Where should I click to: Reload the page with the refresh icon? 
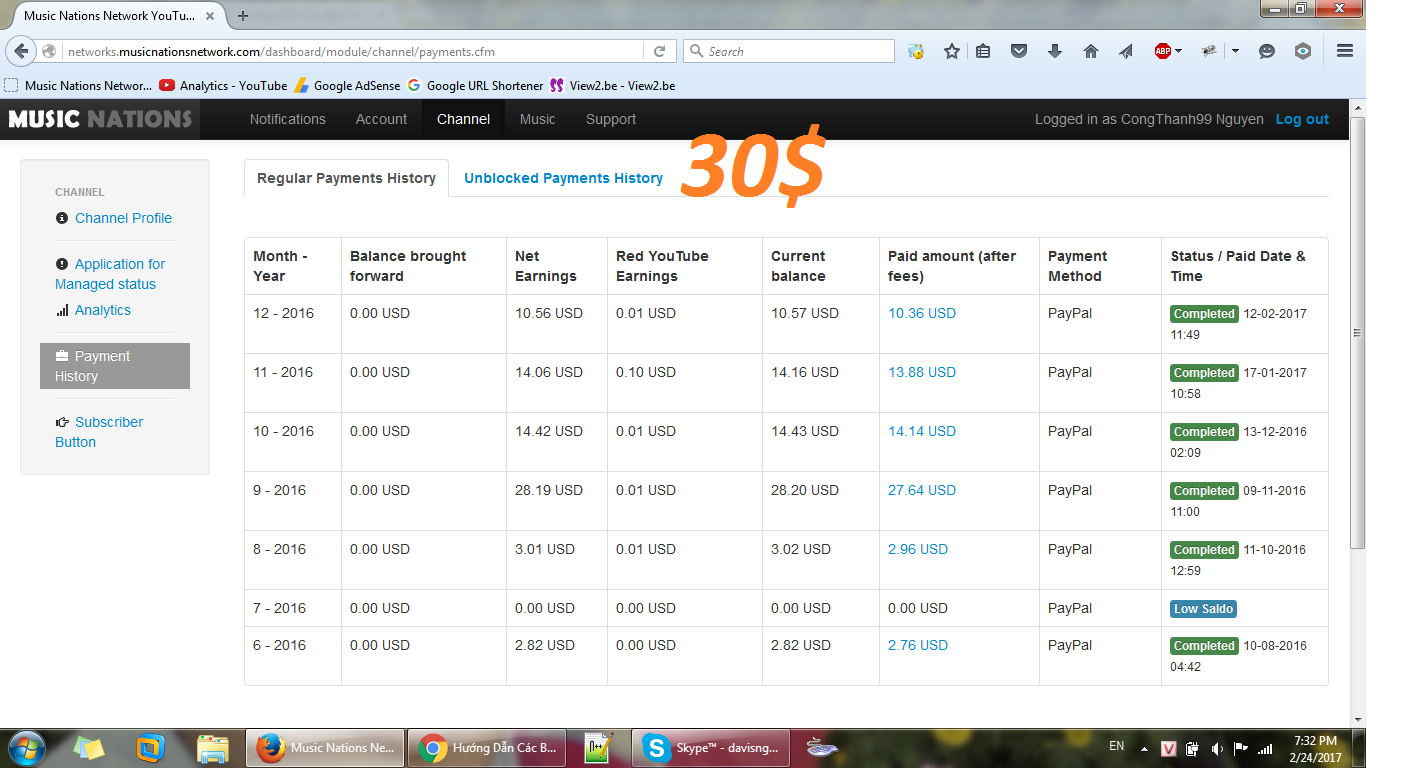coord(659,51)
